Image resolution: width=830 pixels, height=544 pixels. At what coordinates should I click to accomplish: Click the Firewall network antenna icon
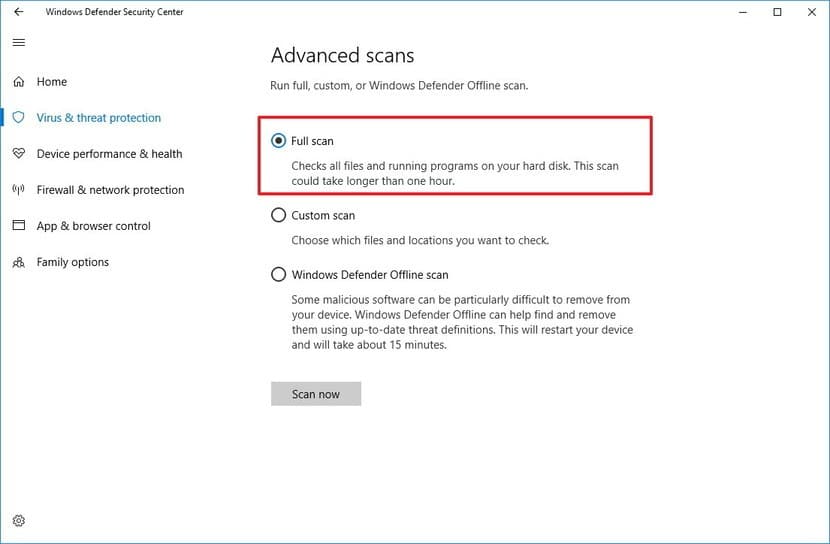click(x=19, y=189)
